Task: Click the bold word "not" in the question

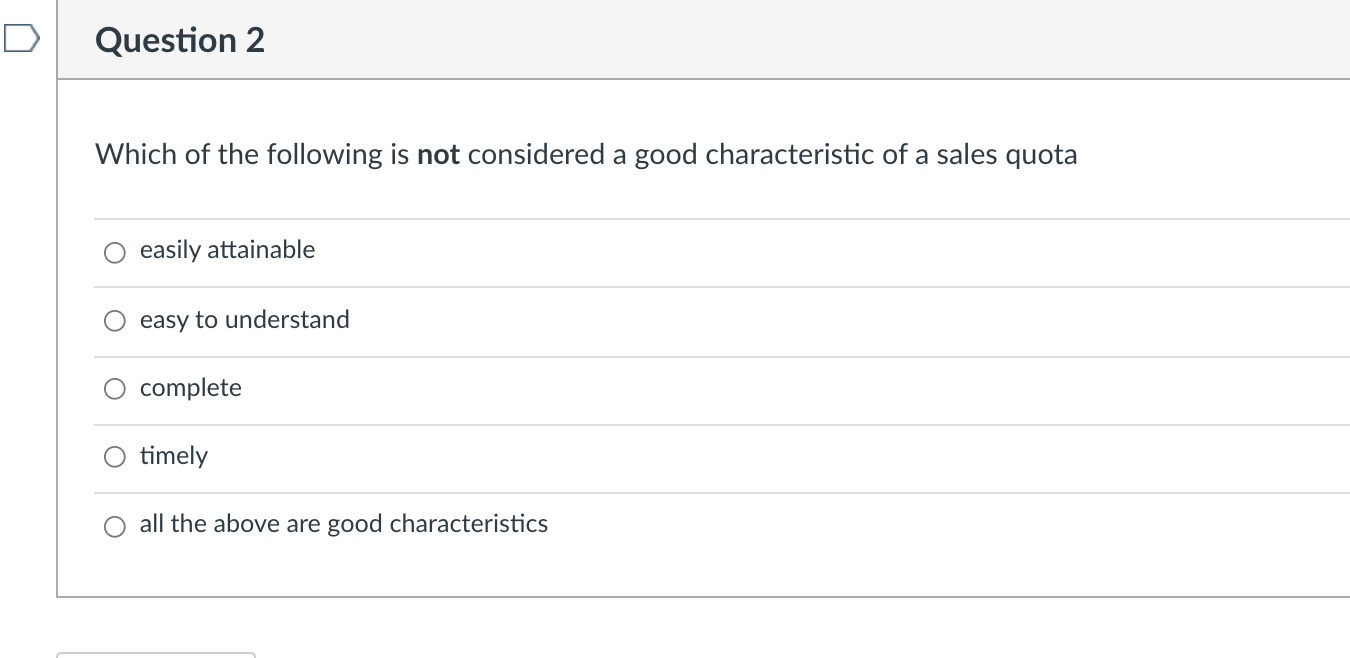Action: pos(438,155)
